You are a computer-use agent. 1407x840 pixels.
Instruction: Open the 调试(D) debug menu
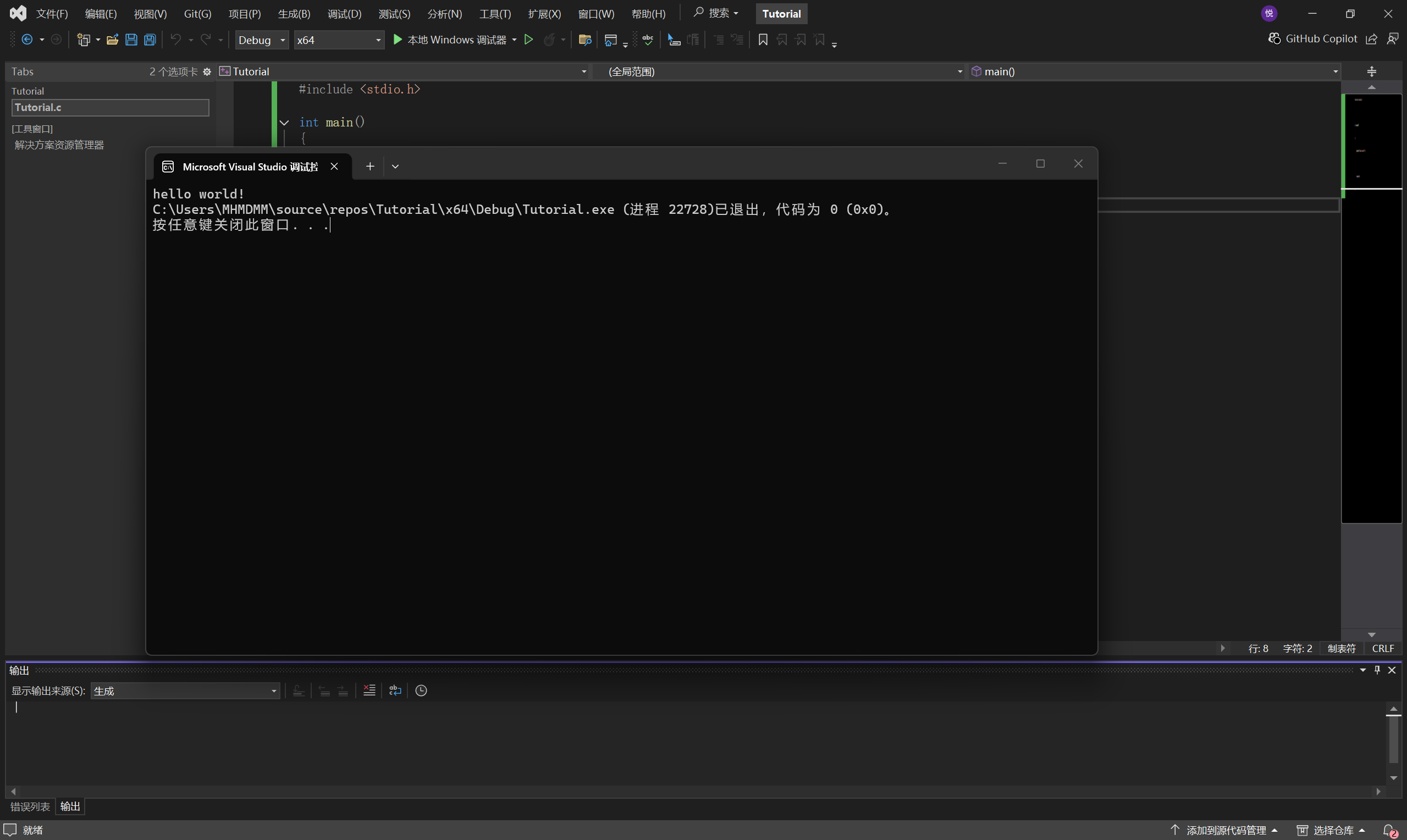(x=344, y=14)
